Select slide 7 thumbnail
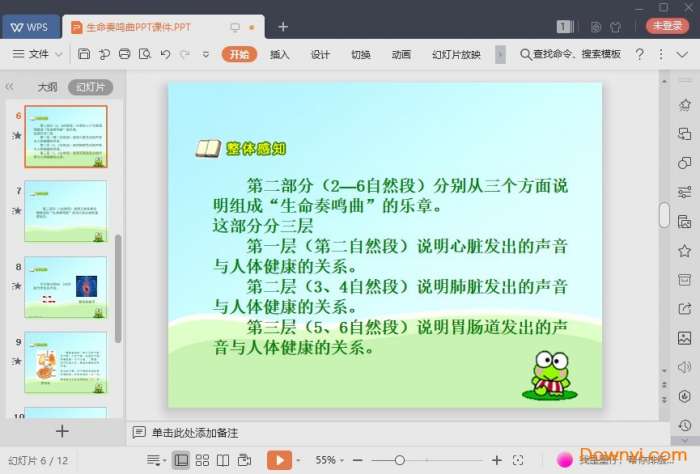This screenshot has height=474, width=700. pos(66,211)
